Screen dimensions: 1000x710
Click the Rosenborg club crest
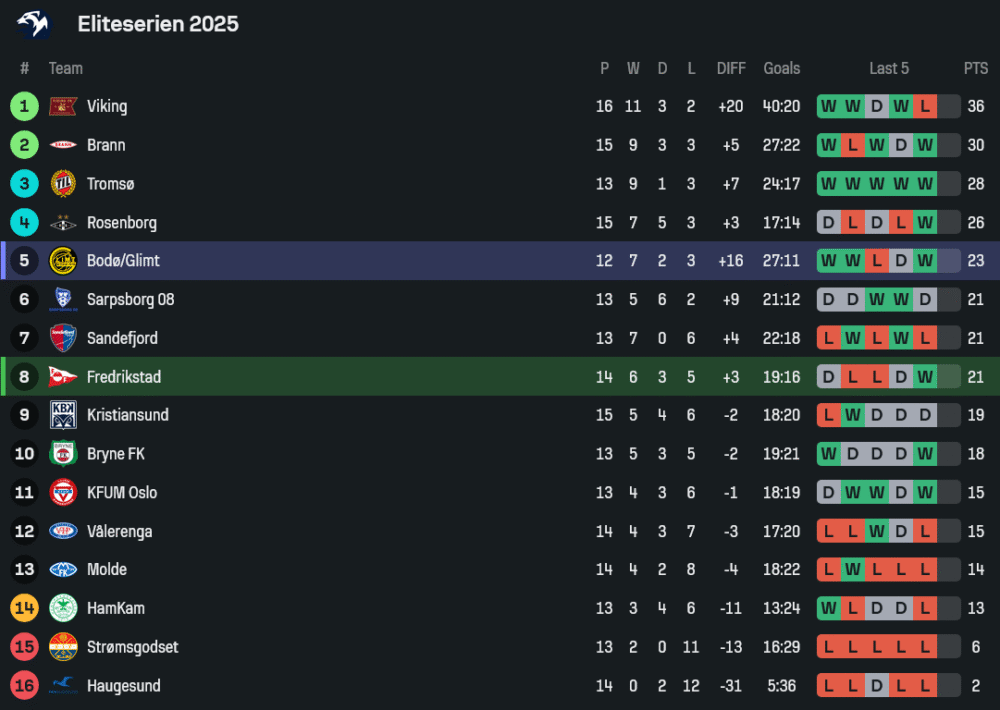[63, 223]
